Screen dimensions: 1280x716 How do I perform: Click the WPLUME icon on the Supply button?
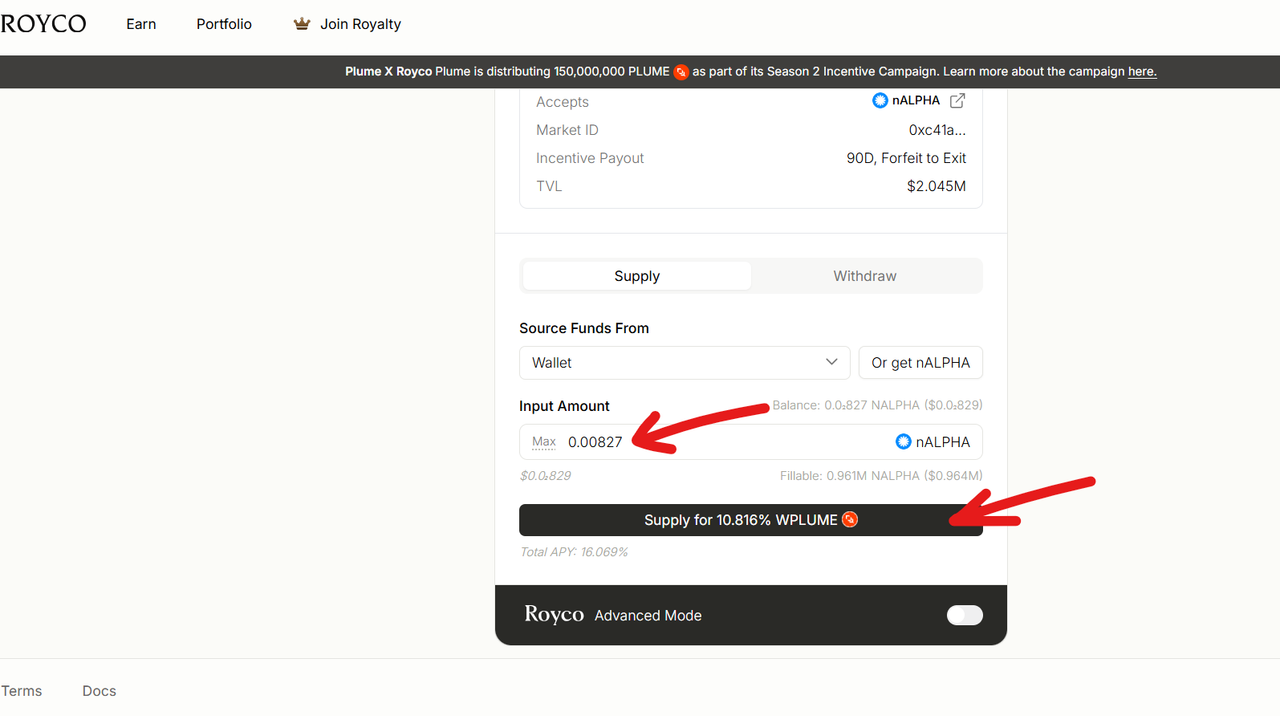(850, 520)
